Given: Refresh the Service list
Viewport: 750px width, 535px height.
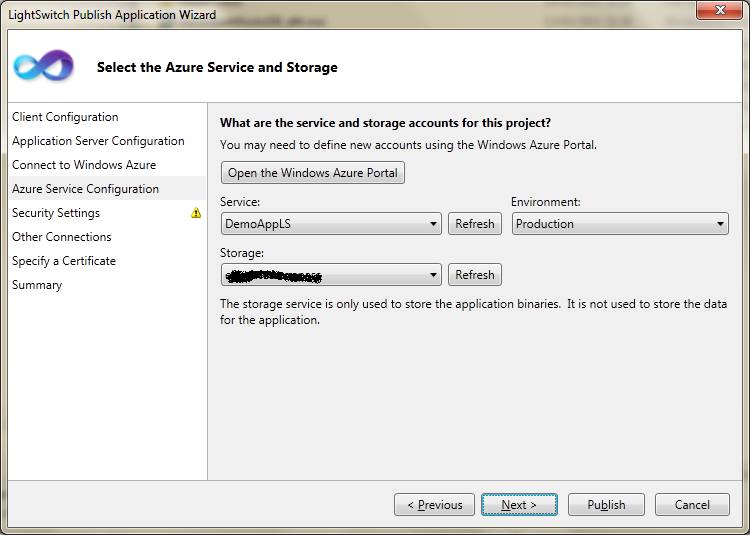Looking at the screenshot, I should pyautogui.click(x=474, y=224).
